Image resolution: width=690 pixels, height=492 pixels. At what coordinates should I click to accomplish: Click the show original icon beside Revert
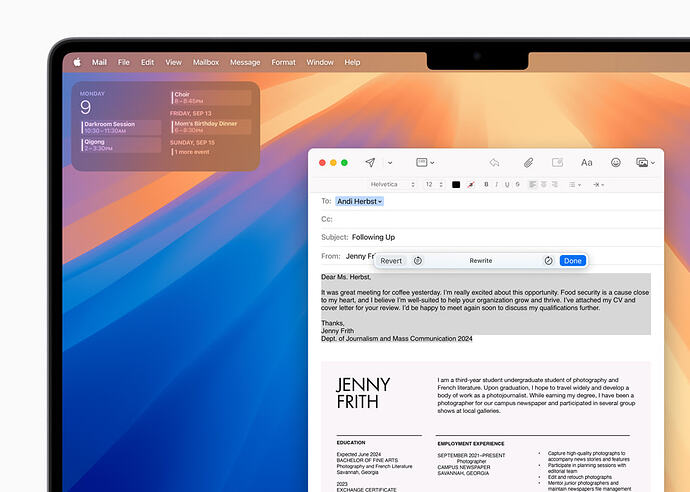tap(418, 261)
